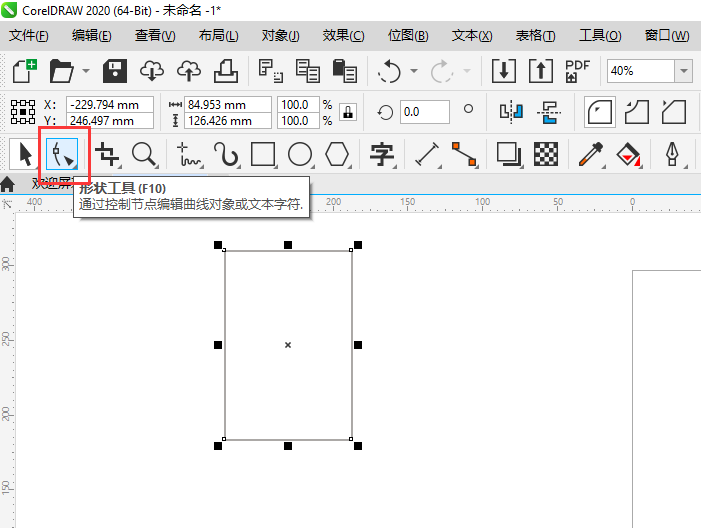Create a new document with the New icon
This screenshot has height=528, width=701.
tap(25, 71)
